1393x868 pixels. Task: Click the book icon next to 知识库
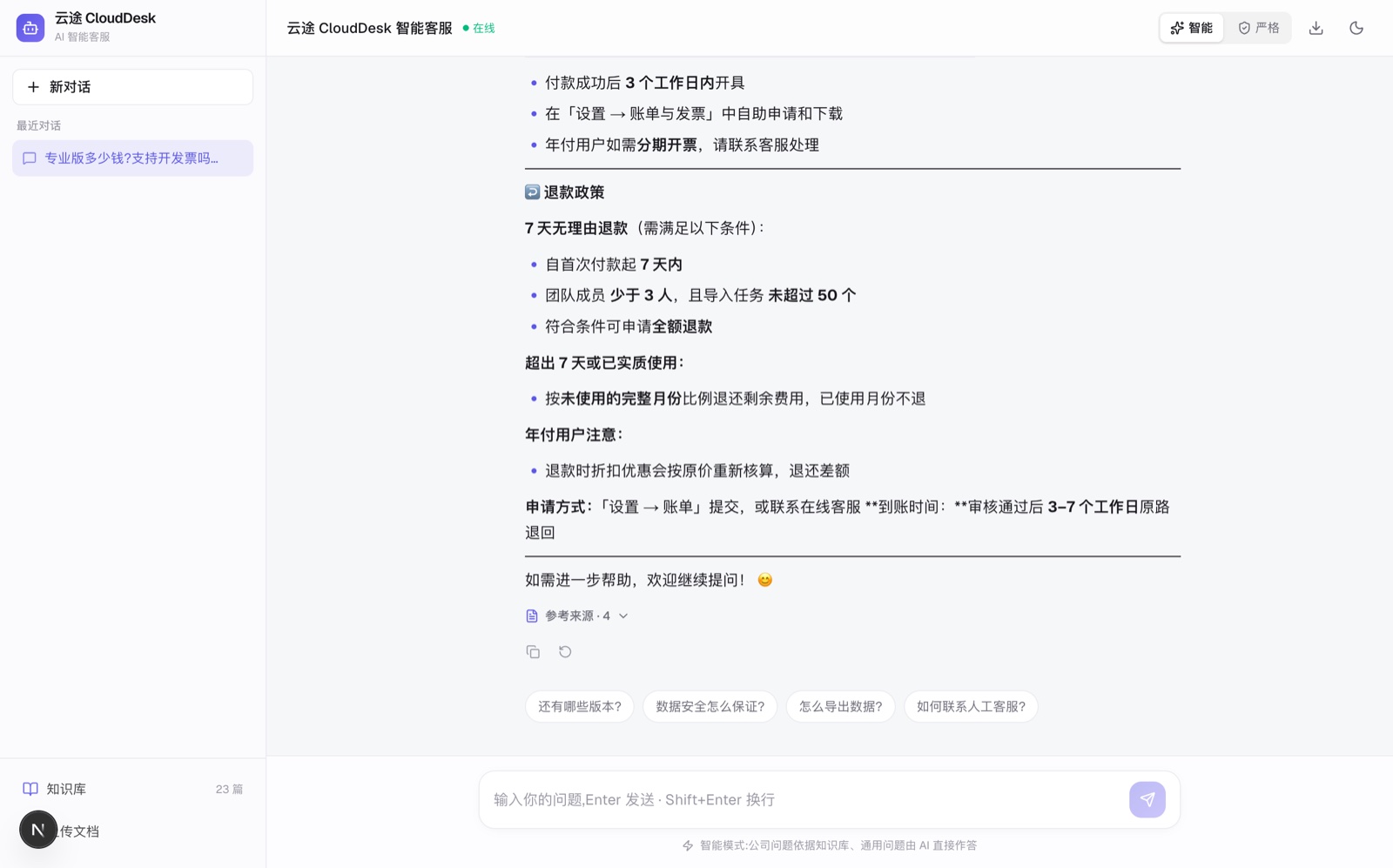coord(30,789)
